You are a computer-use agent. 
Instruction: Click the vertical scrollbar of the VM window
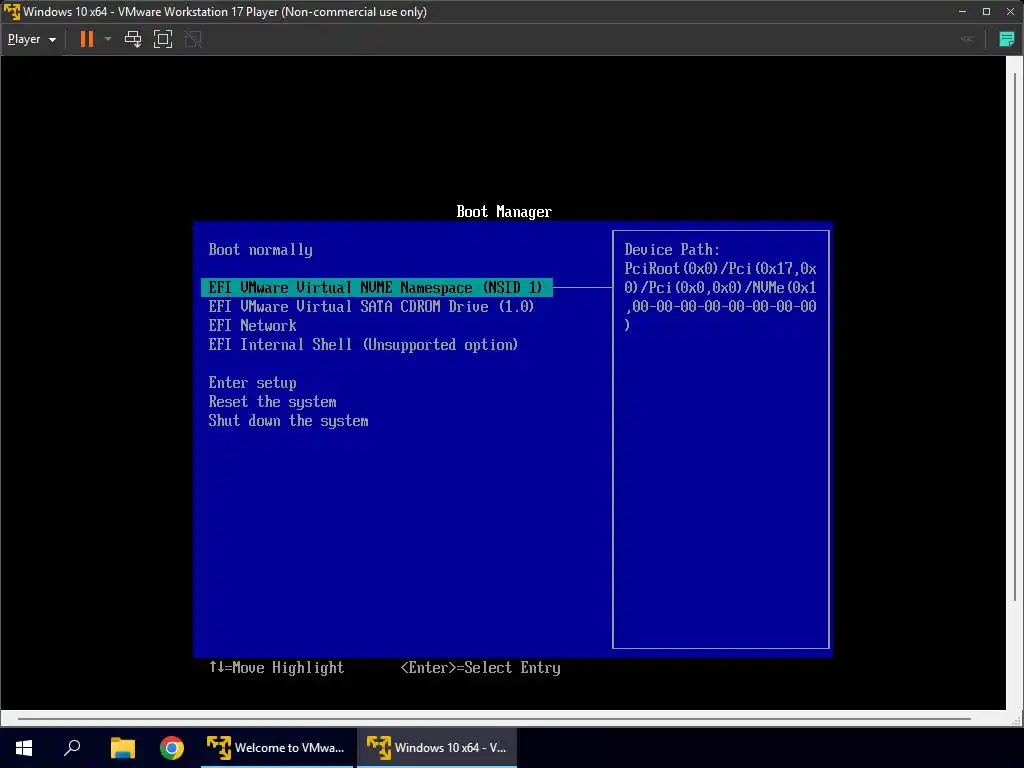tap(1015, 336)
